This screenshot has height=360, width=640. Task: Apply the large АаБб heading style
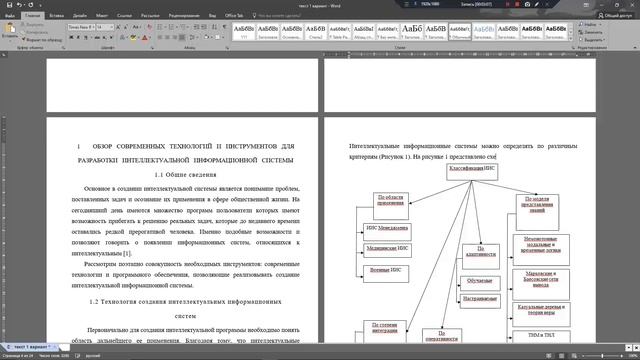[x=412, y=31]
